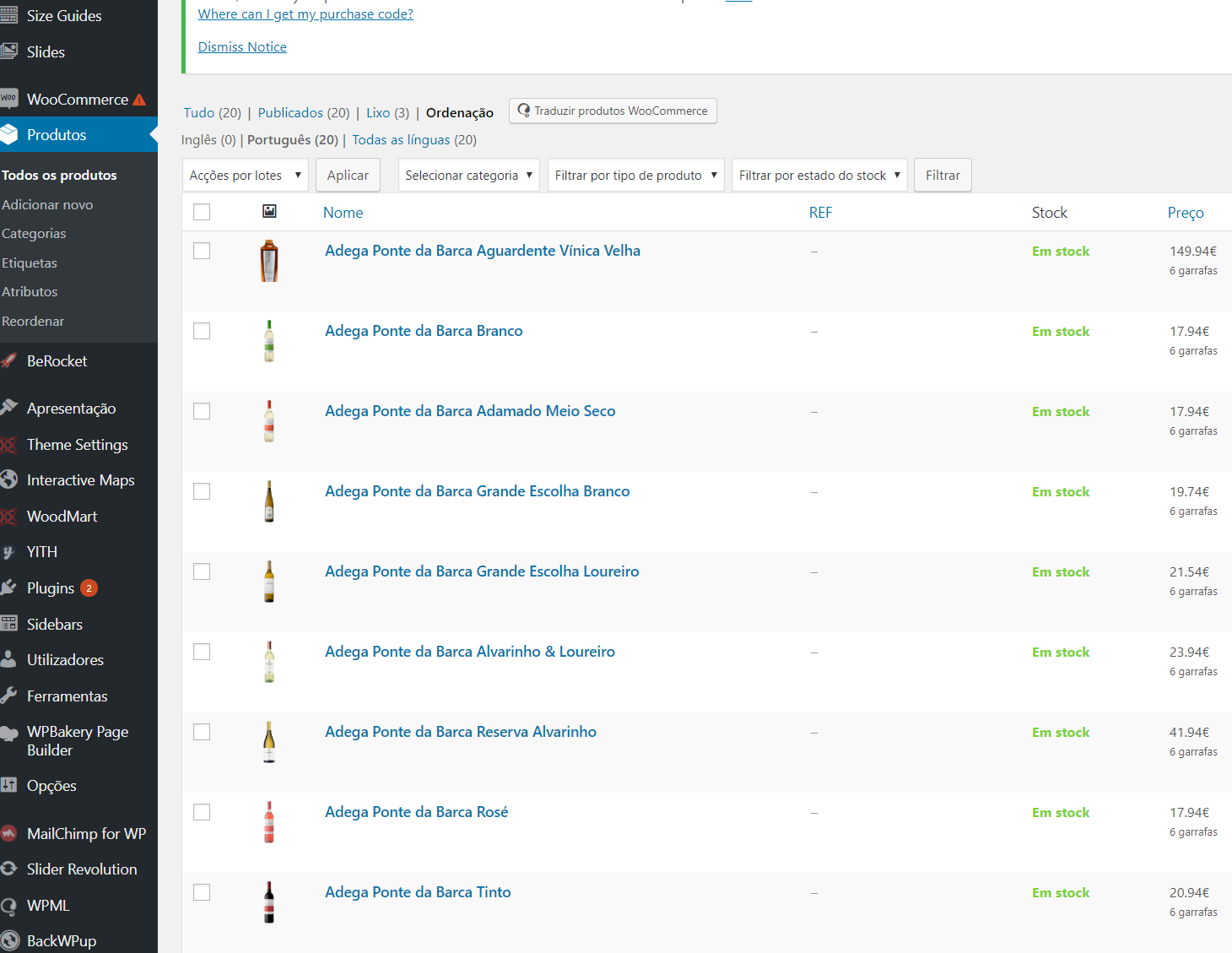This screenshot has width=1232, height=953.
Task: Click the Filtrar button
Action: tap(943, 175)
